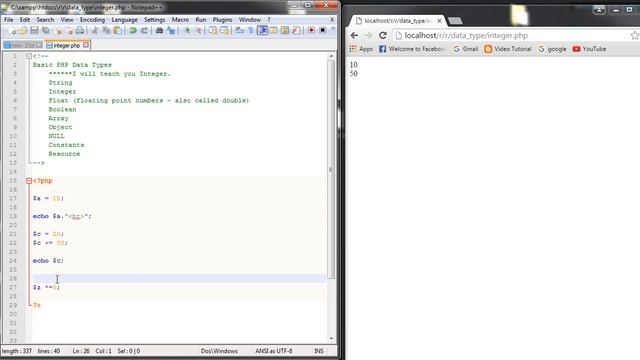This screenshot has height=360, width=640.
Task: Click the code line '$a = 10;'
Action: 48,198
